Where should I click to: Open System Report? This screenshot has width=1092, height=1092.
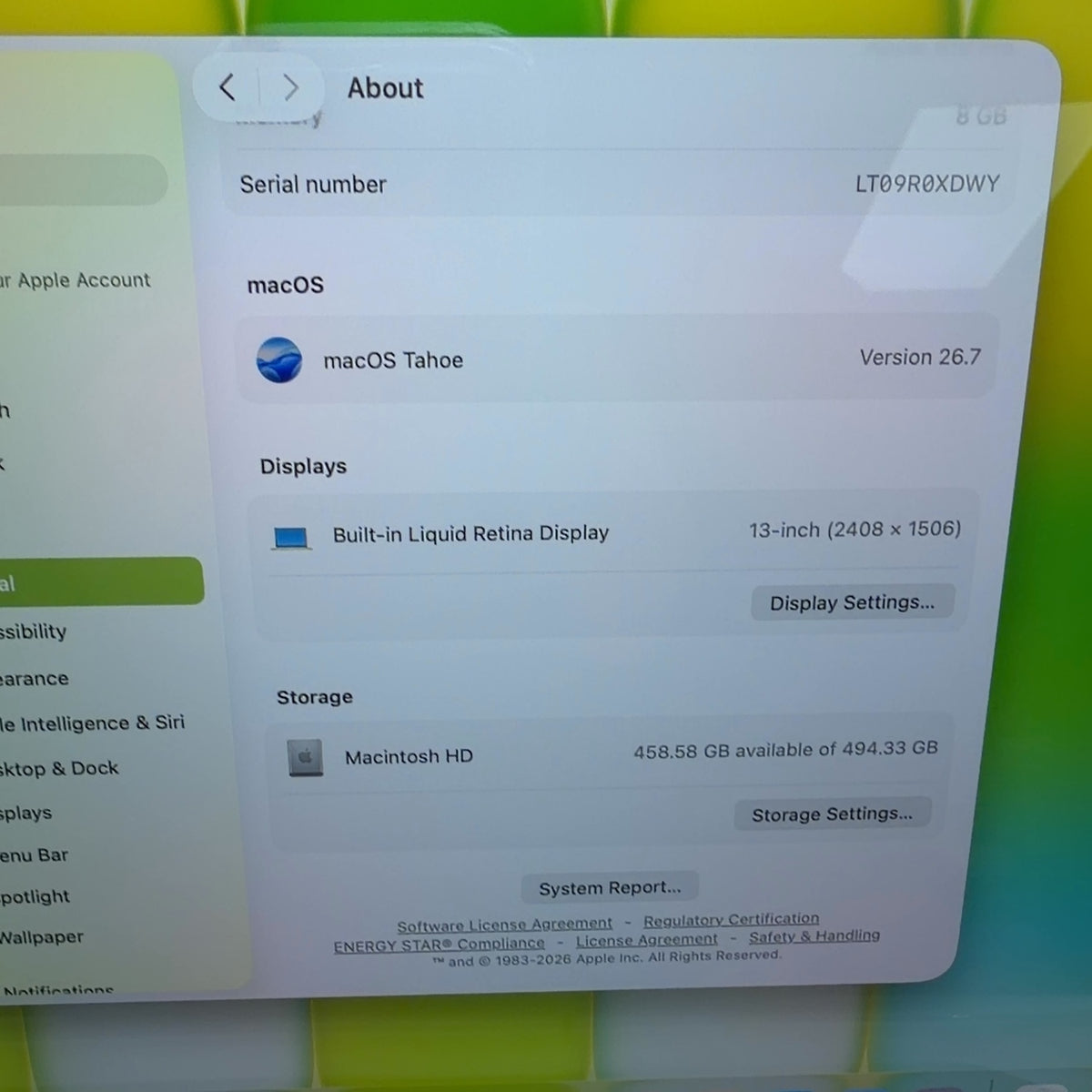point(610,887)
